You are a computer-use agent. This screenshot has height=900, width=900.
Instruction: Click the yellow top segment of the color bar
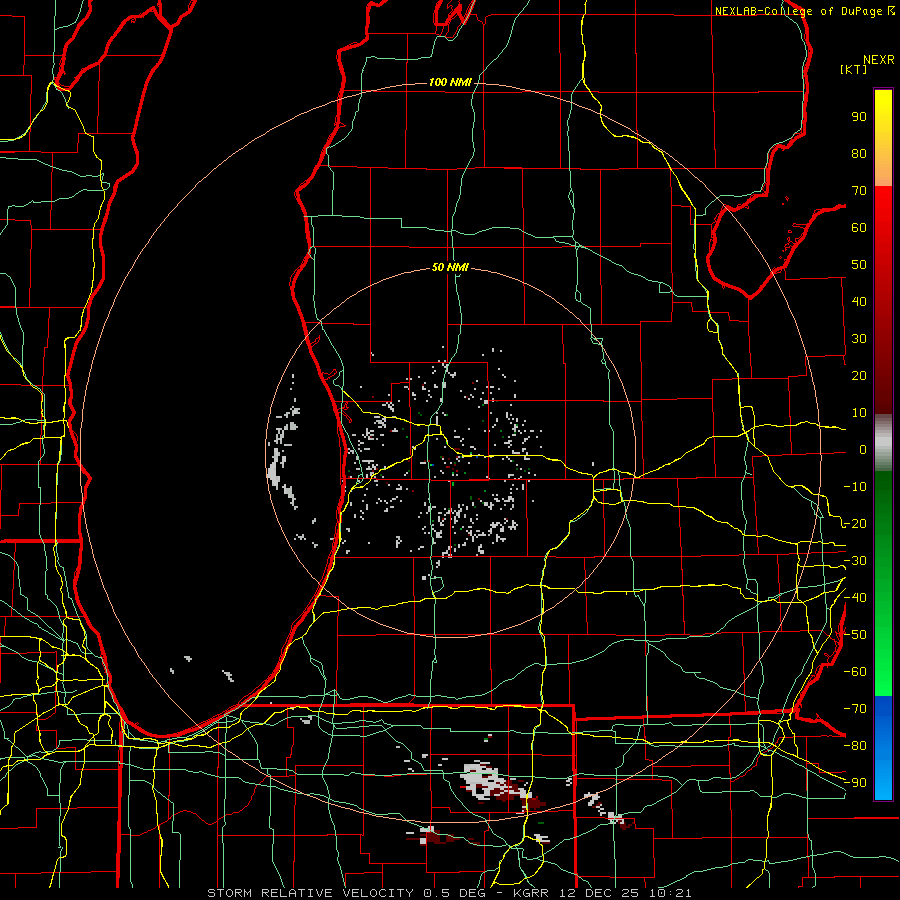883,138
